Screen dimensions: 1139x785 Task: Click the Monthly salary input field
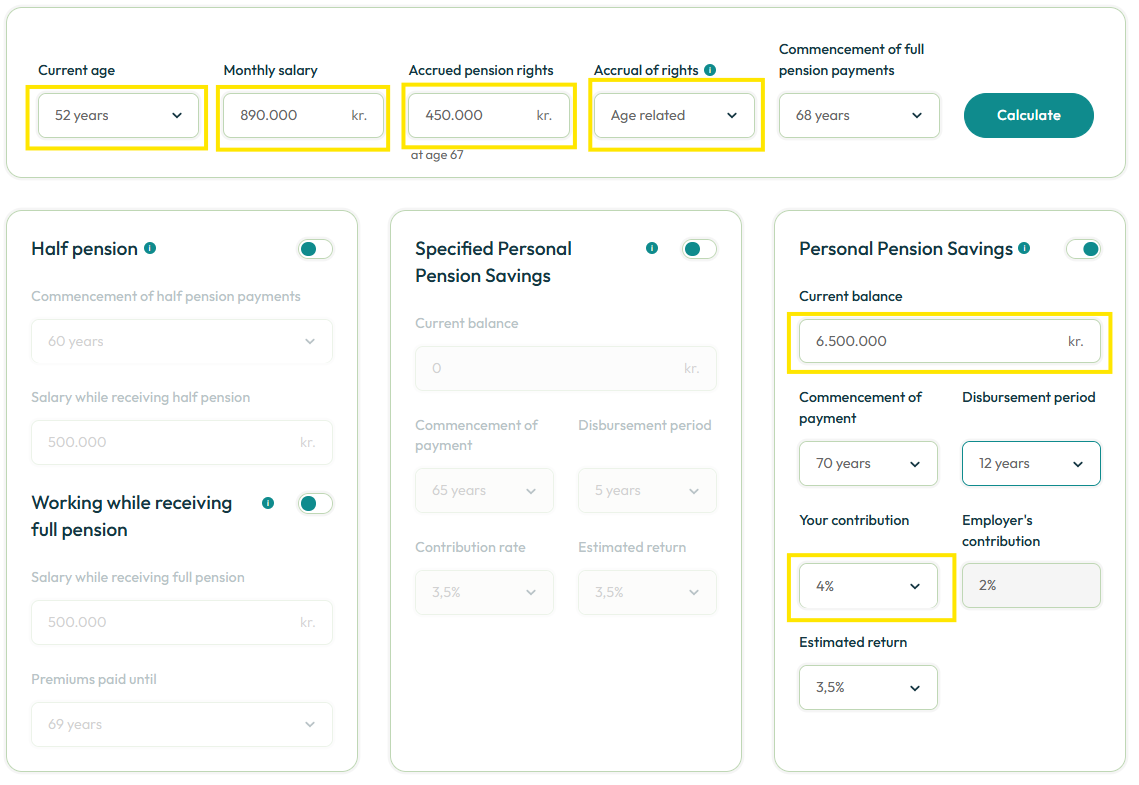(304, 115)
